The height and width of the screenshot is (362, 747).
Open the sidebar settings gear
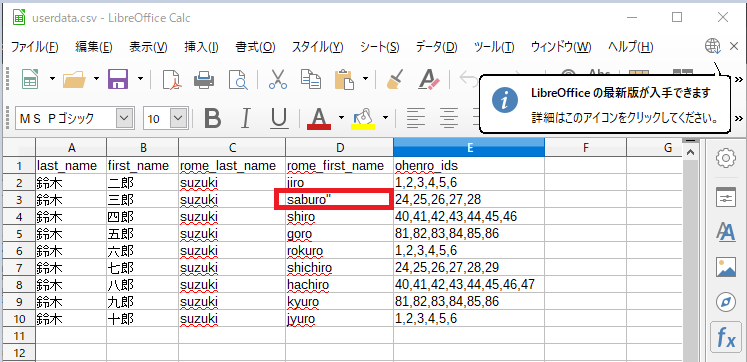[726, 158]
